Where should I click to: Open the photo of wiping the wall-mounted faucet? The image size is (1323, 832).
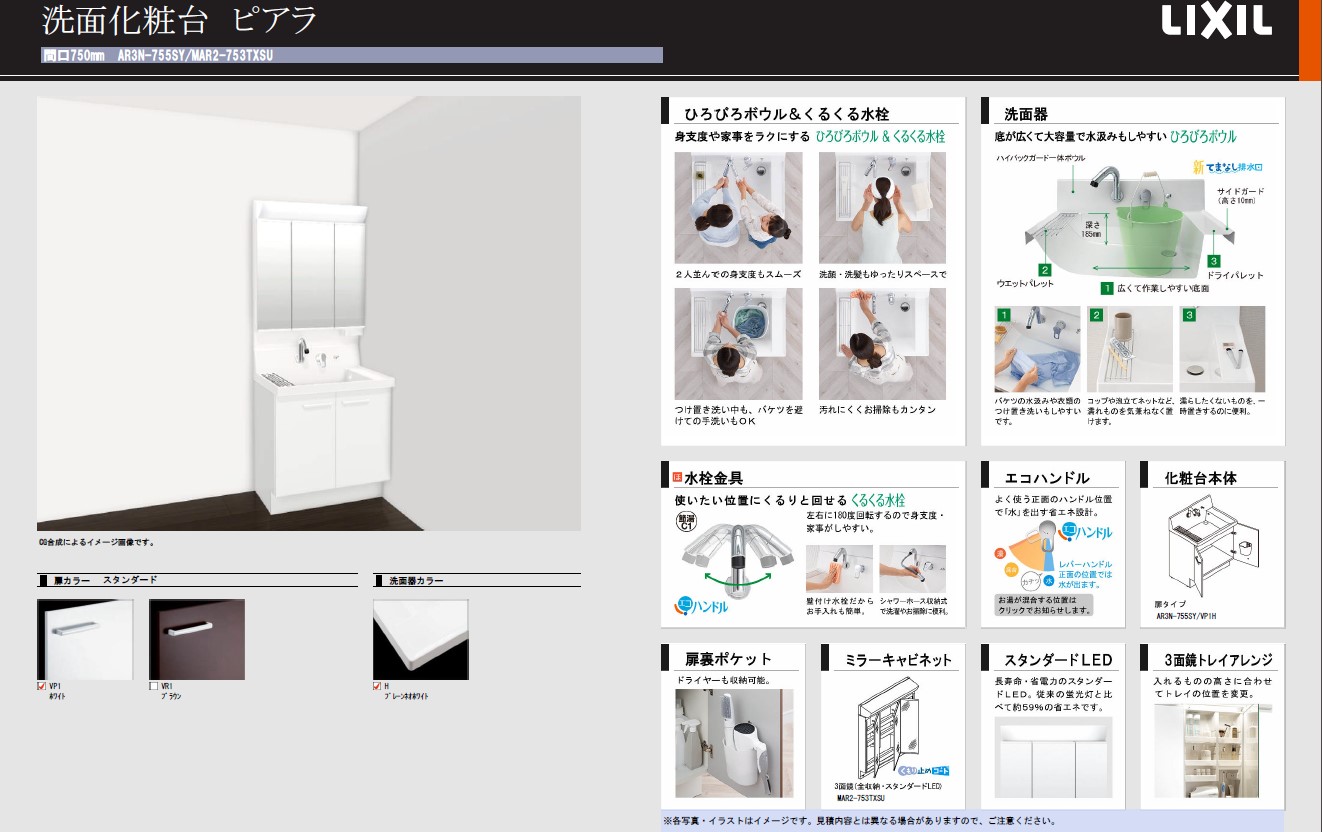(x=839, y=569)
